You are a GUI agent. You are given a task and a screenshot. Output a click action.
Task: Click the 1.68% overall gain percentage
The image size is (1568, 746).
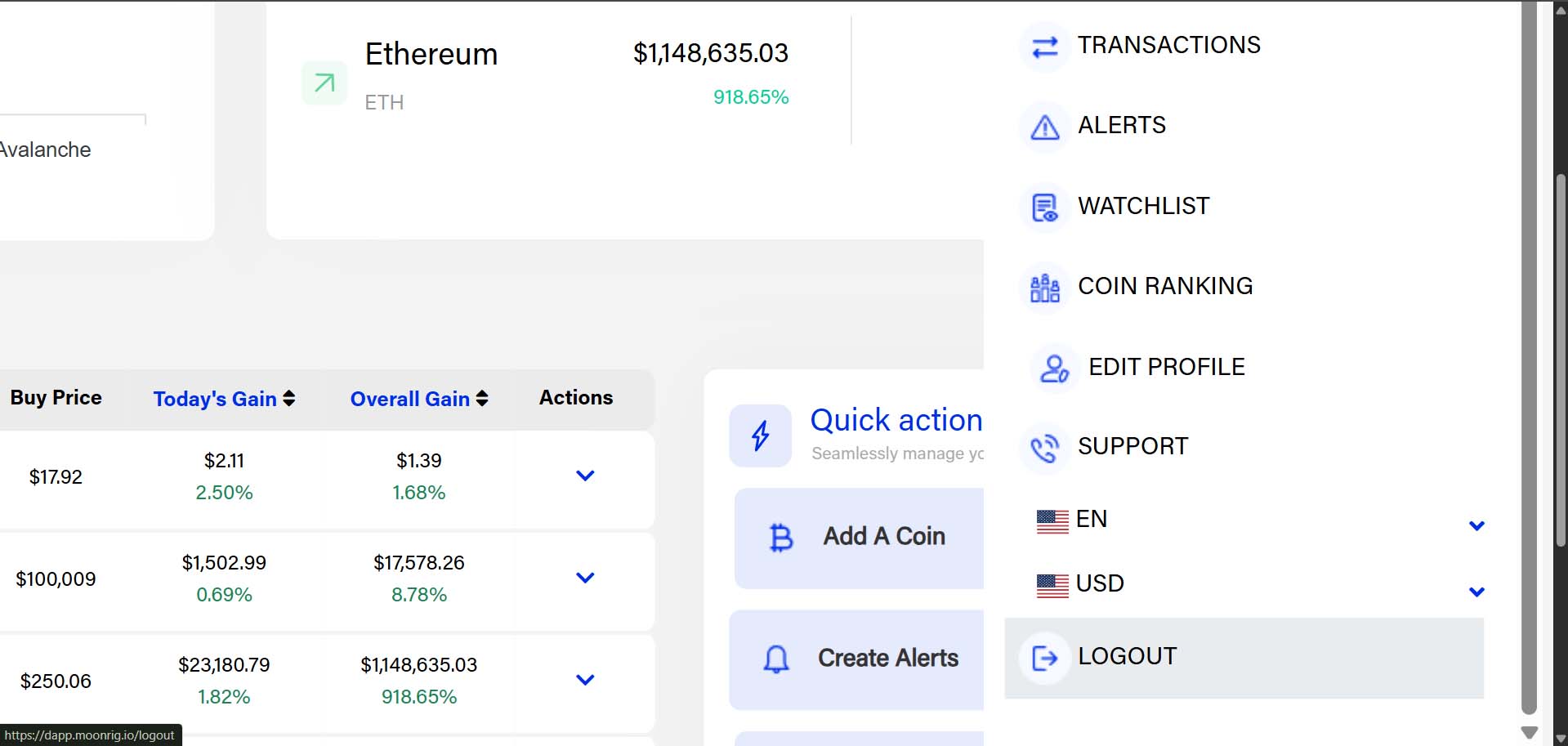(419, 493)
